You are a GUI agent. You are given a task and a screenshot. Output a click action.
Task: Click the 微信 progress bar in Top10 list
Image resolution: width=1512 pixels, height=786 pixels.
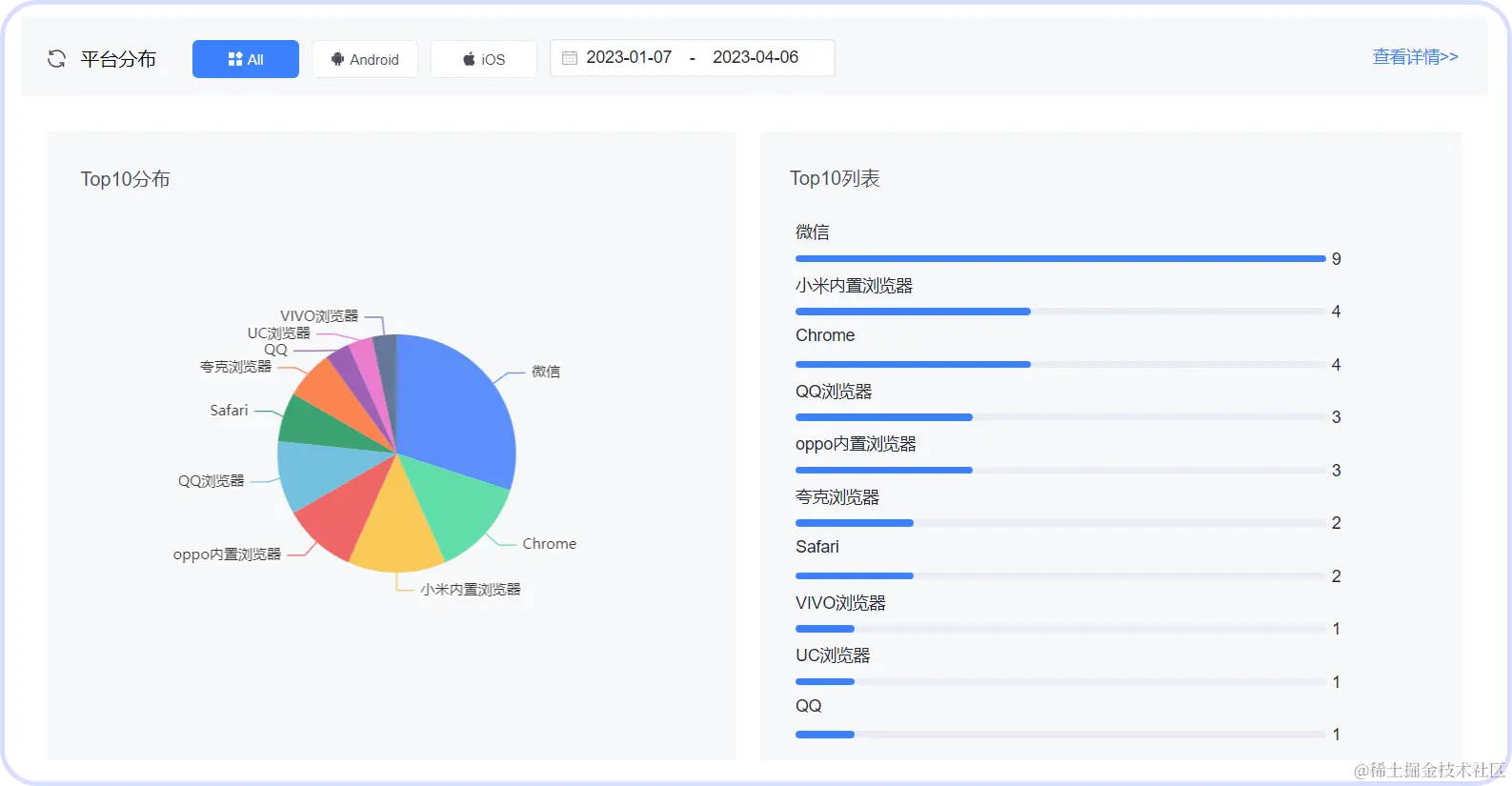coord(1060,258)
